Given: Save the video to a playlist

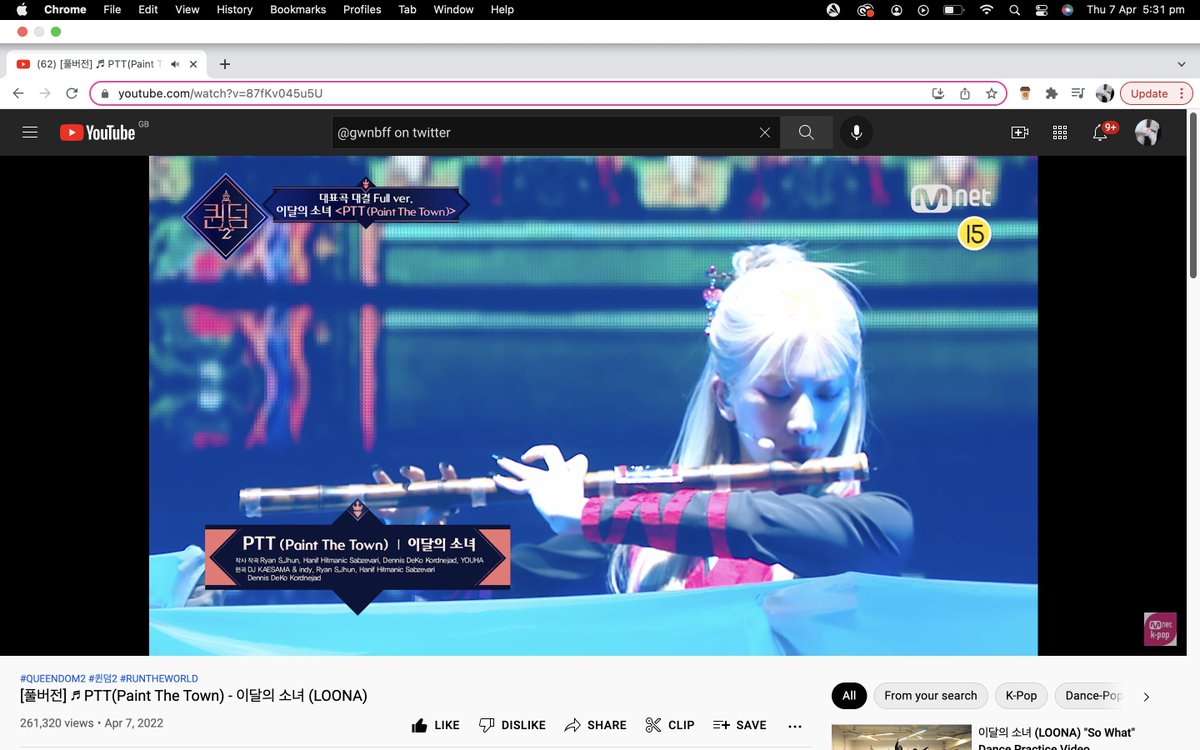Looking at the screenshot, I should tap(740, 725).
